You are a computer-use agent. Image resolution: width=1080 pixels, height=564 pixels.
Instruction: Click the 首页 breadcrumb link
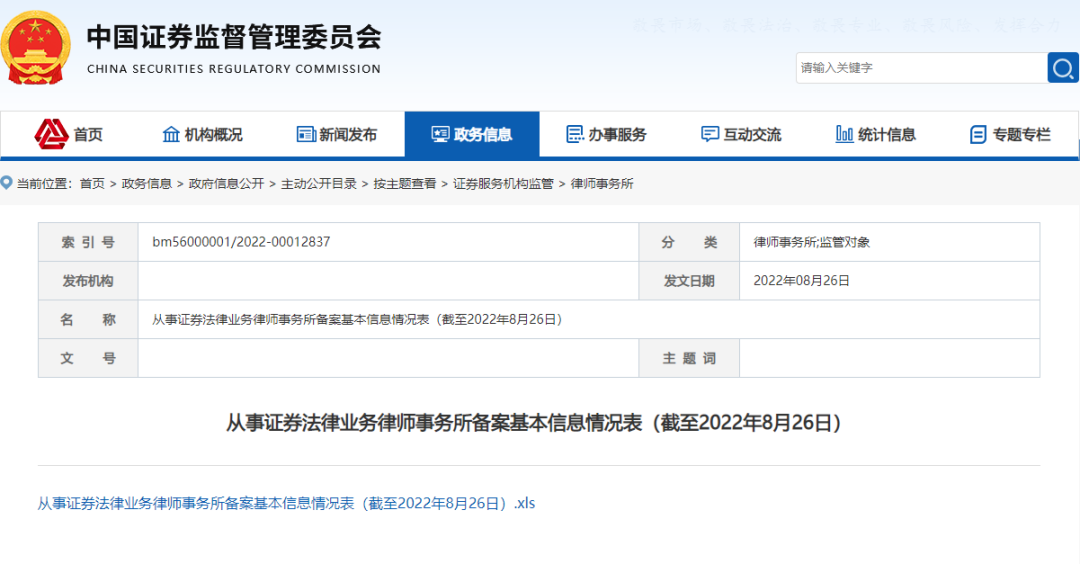pyautogui.click(x=92, y=184)
